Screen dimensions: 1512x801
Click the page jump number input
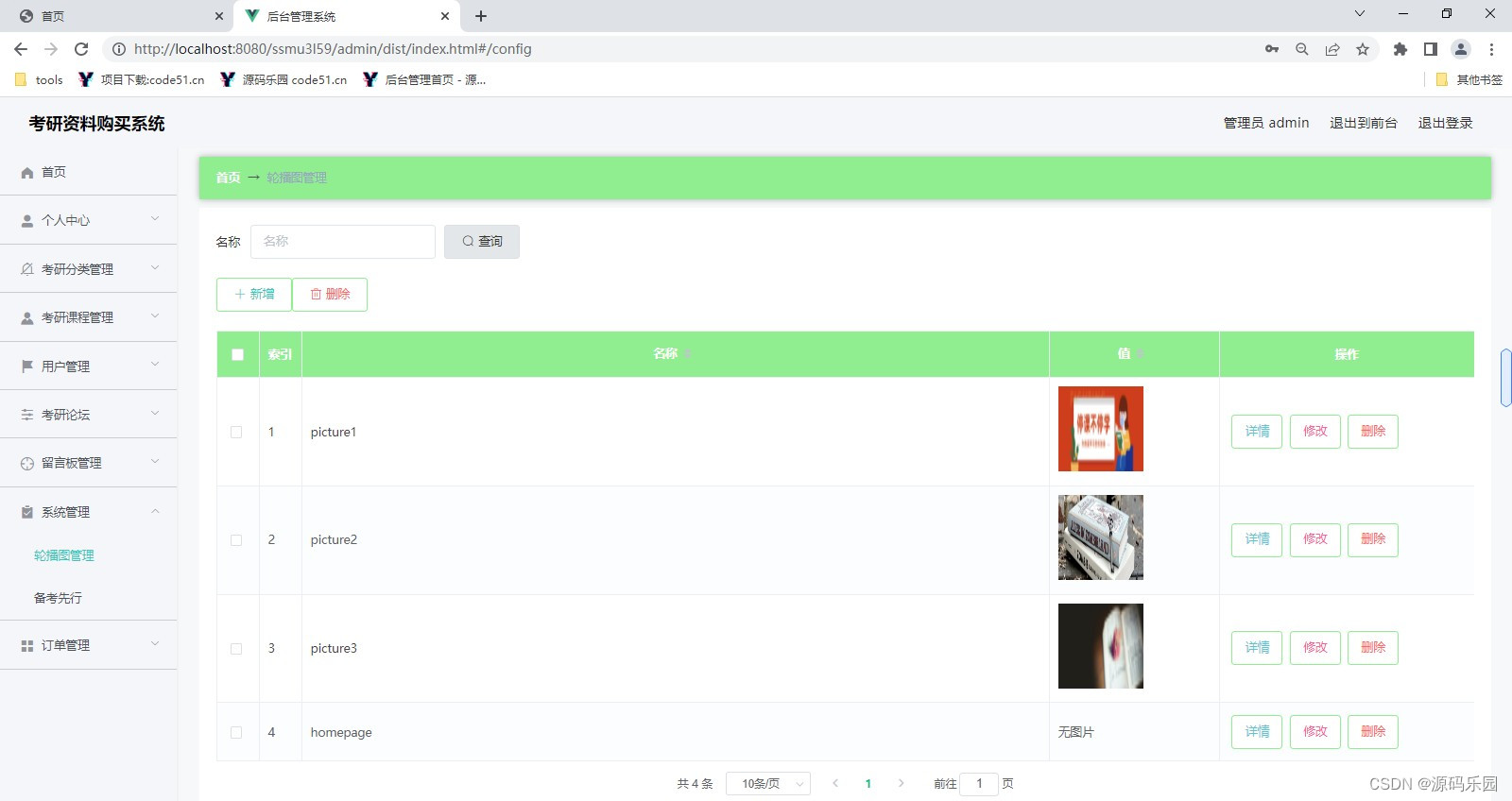tap(979, 784)
